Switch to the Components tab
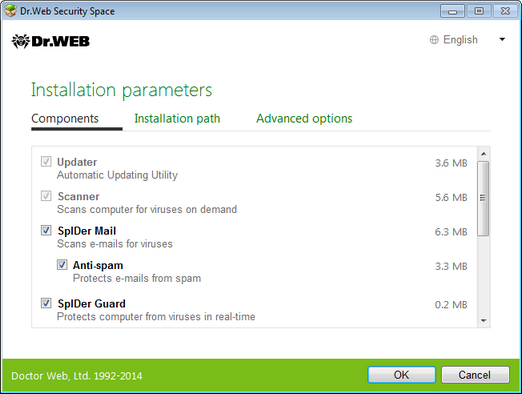 (65, 118)
